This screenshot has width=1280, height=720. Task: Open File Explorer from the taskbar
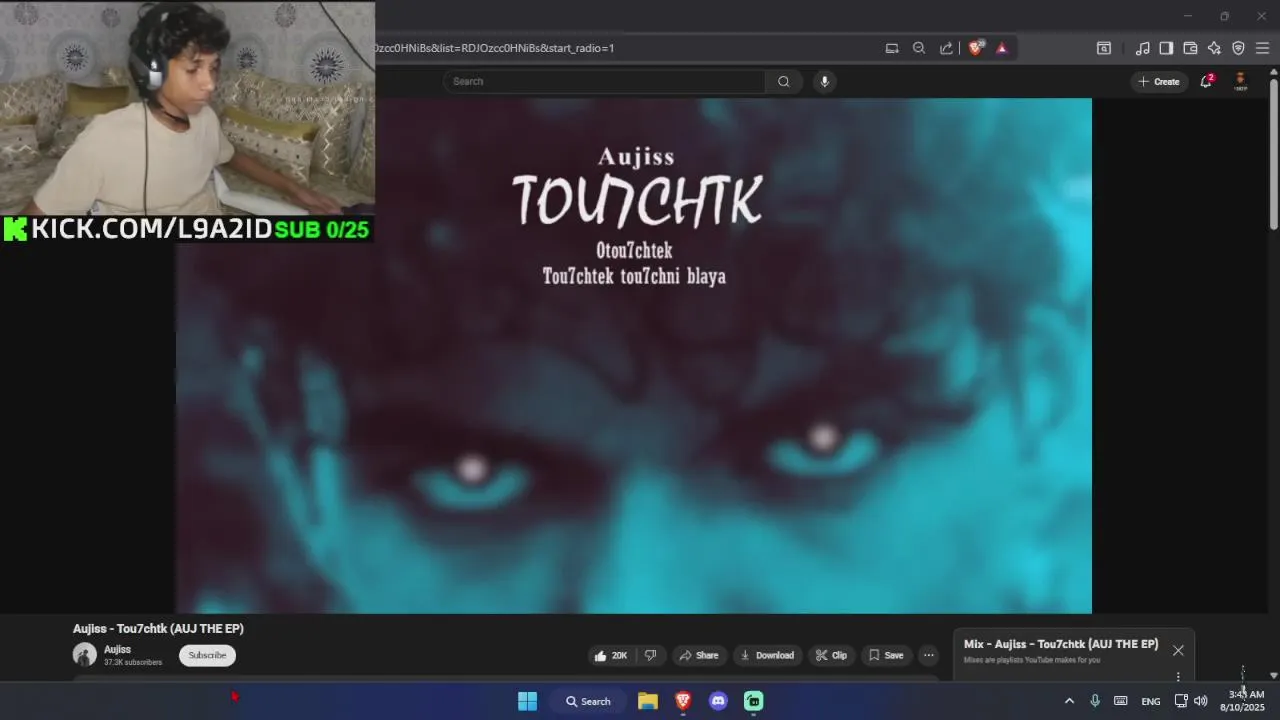click(648, 701)
